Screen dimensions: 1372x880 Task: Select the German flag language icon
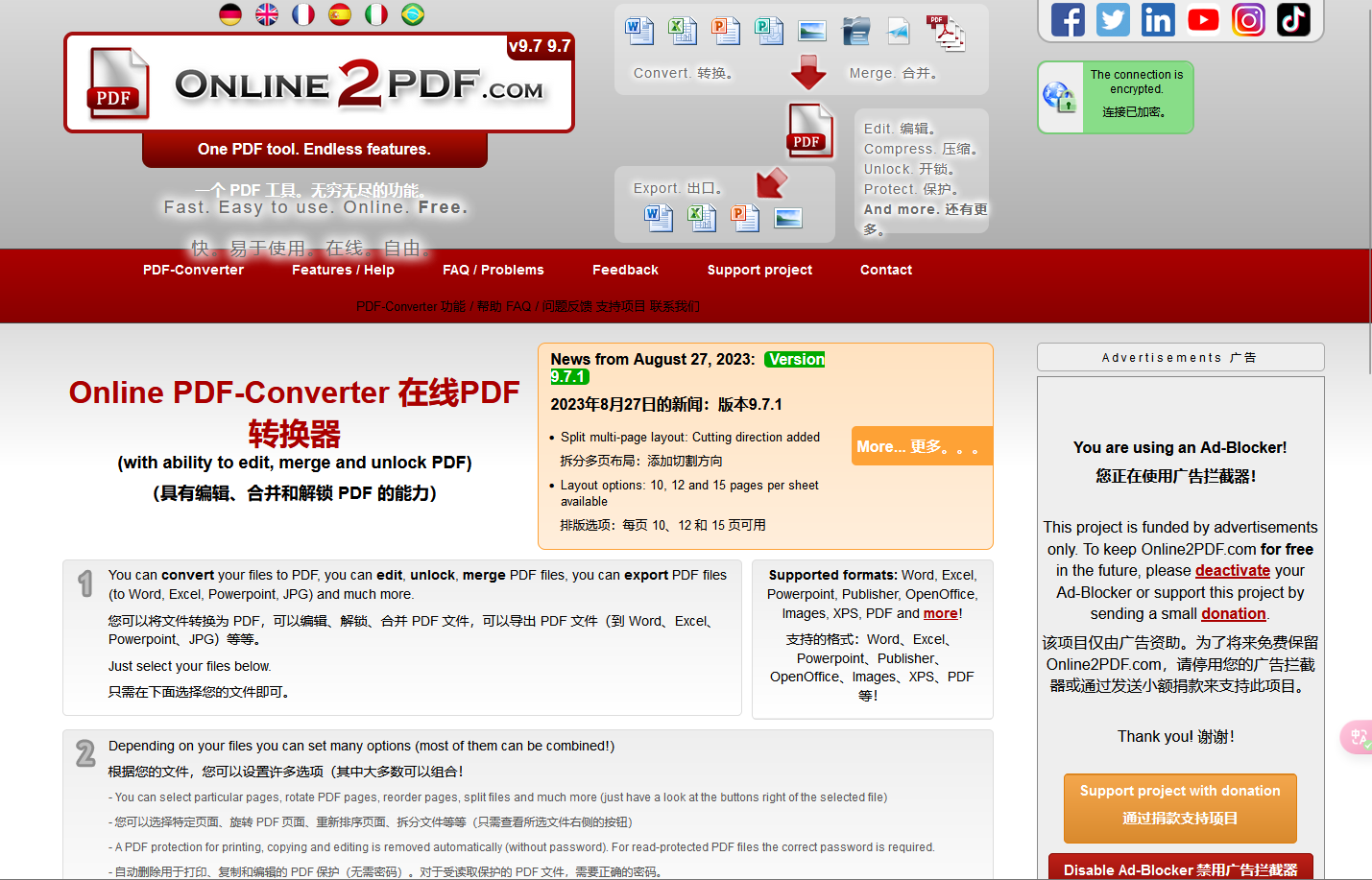pyautogui.click(x=230, y=14)
